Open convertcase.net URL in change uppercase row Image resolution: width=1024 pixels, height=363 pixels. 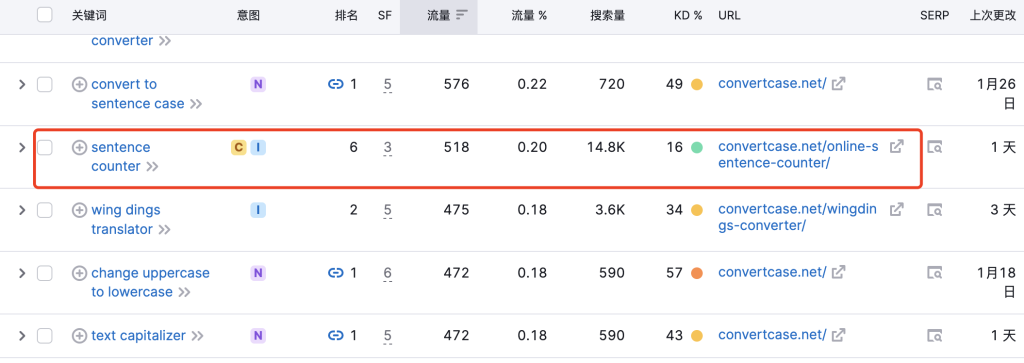pos(772,272)
